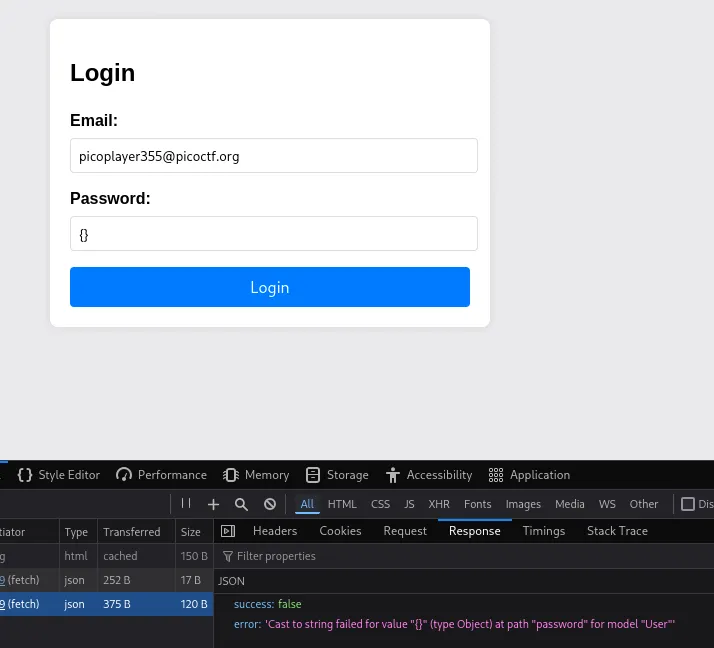The image size is (714, 648).
Task: Open the network search magnifier icon
Action: coord(241,504)
